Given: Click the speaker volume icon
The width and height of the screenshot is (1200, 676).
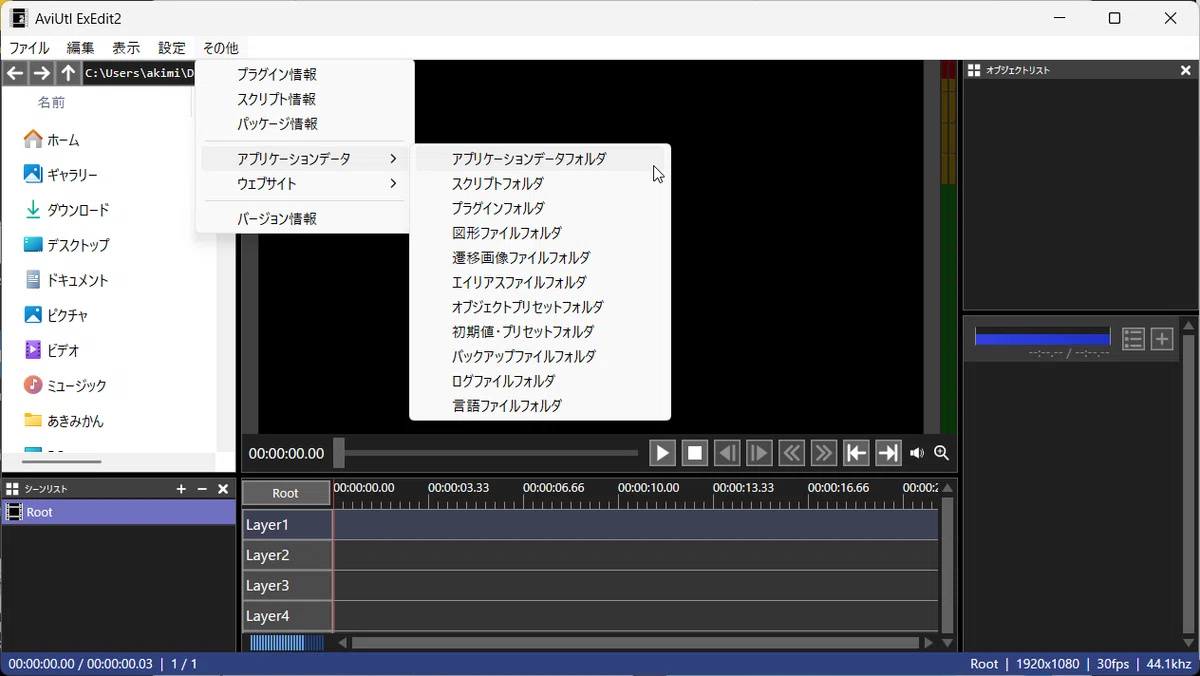Looking at the screenshot, I should coord(917,453).
